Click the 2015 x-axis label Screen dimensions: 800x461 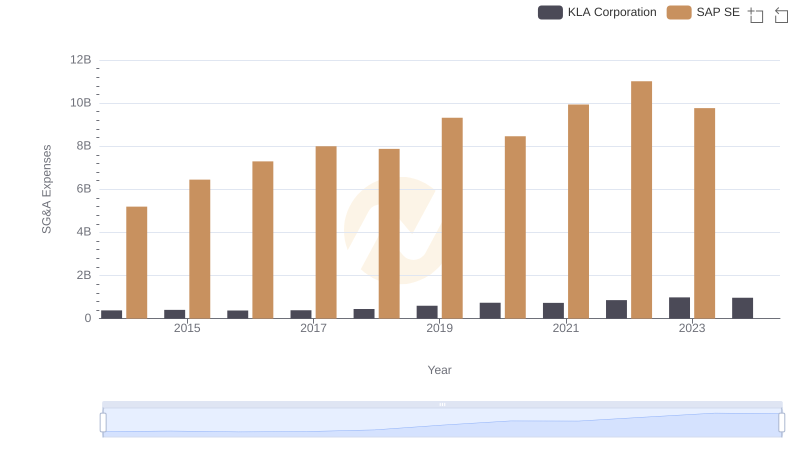click(x=187, y=328)
